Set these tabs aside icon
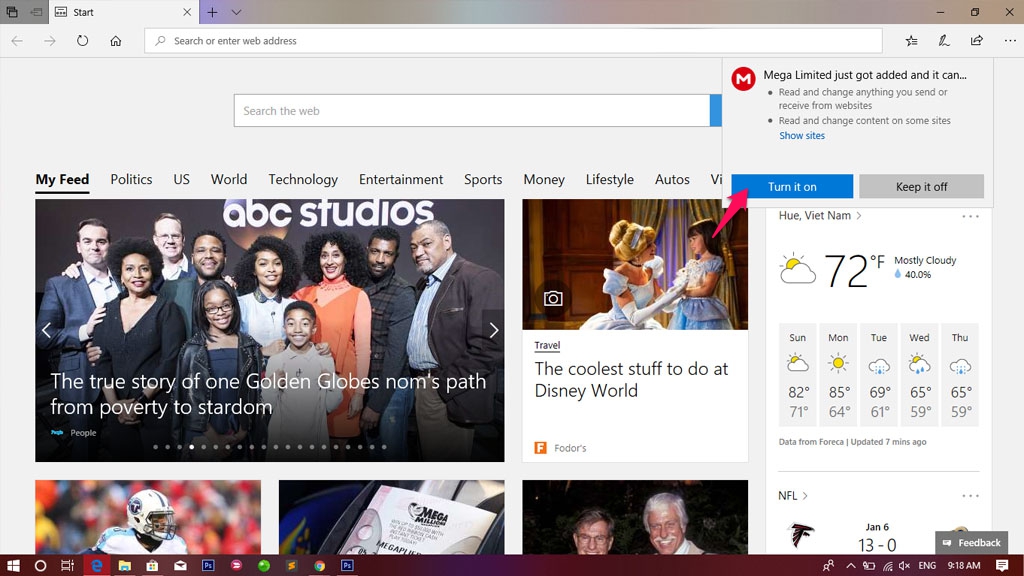Image resolution: width=1024 pixels, height=576 pixels. pos(37,12)
